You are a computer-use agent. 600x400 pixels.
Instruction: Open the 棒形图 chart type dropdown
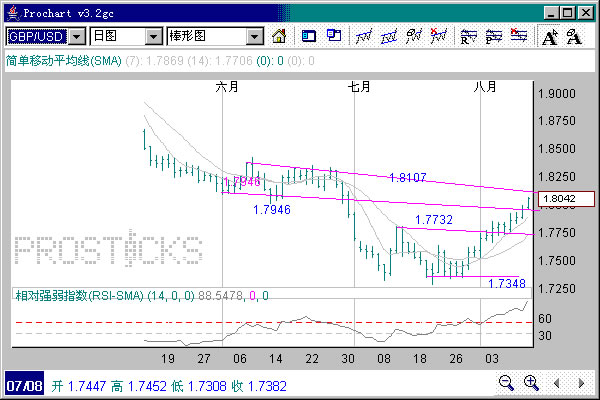254,37
